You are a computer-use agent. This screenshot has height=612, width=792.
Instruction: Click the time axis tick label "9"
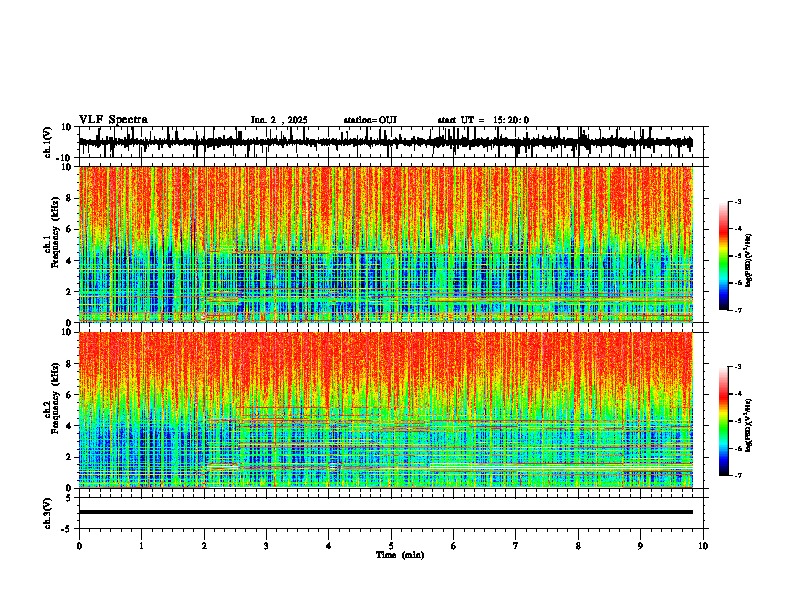pos(640,546)
